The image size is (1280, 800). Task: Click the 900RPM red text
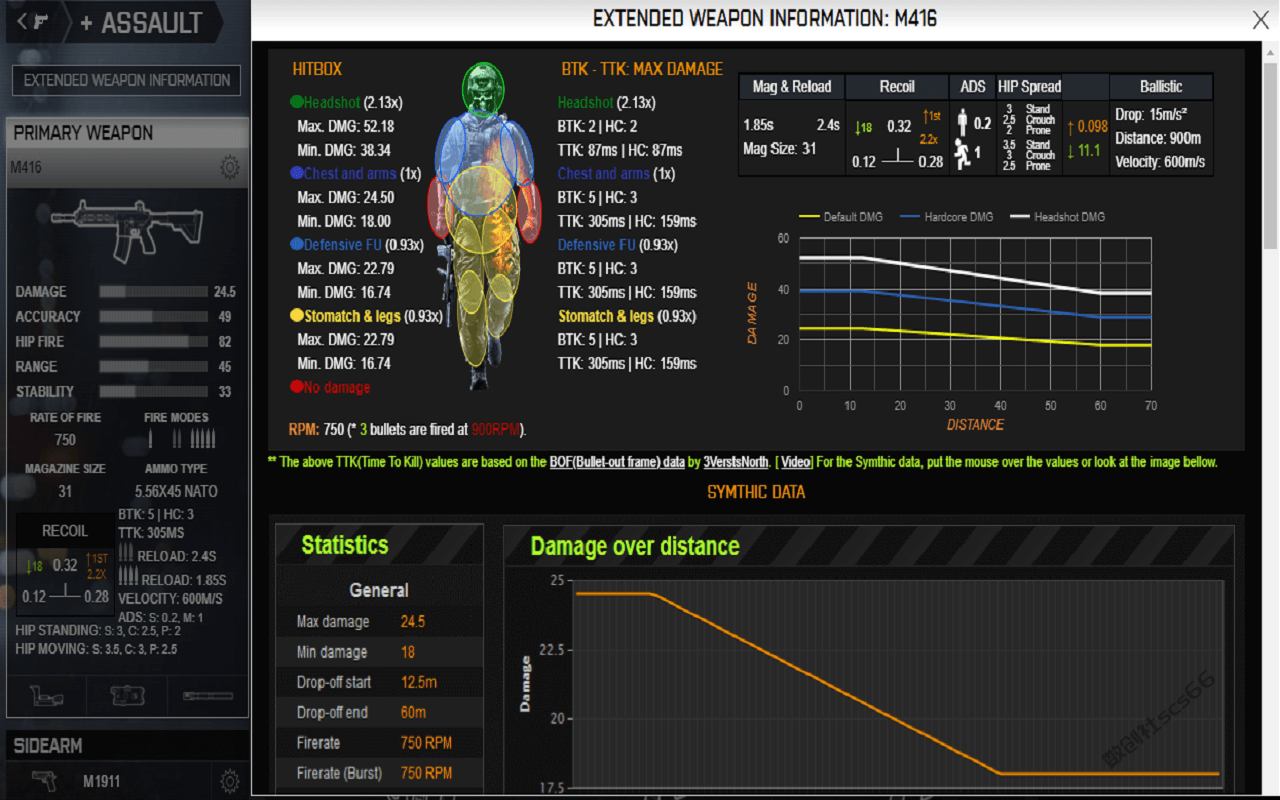pyautogui.click(x=495, y=430)
